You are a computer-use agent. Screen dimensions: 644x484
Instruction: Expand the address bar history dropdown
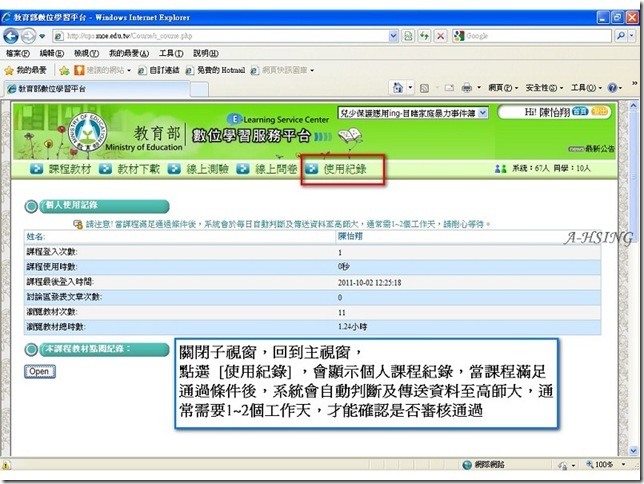(x=393, y=36)
